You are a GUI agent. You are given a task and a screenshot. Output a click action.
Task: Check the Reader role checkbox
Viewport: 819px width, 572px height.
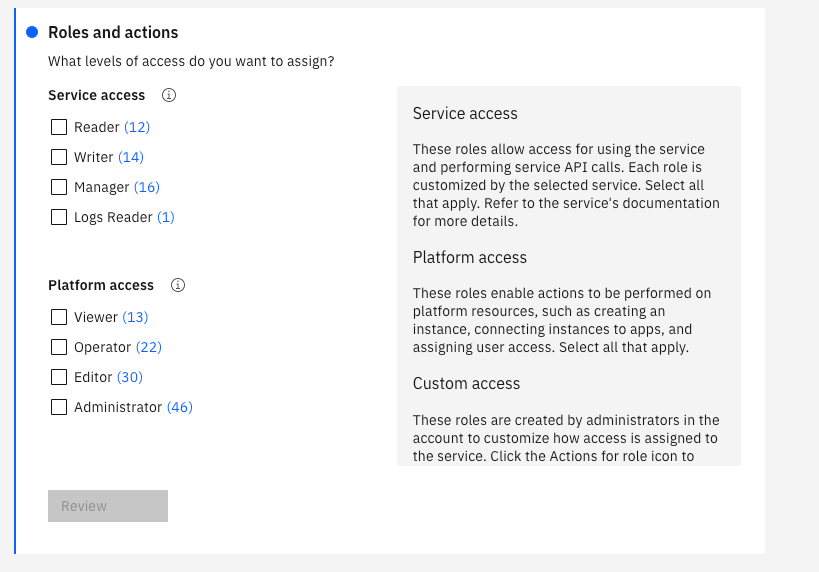[59, 127]
